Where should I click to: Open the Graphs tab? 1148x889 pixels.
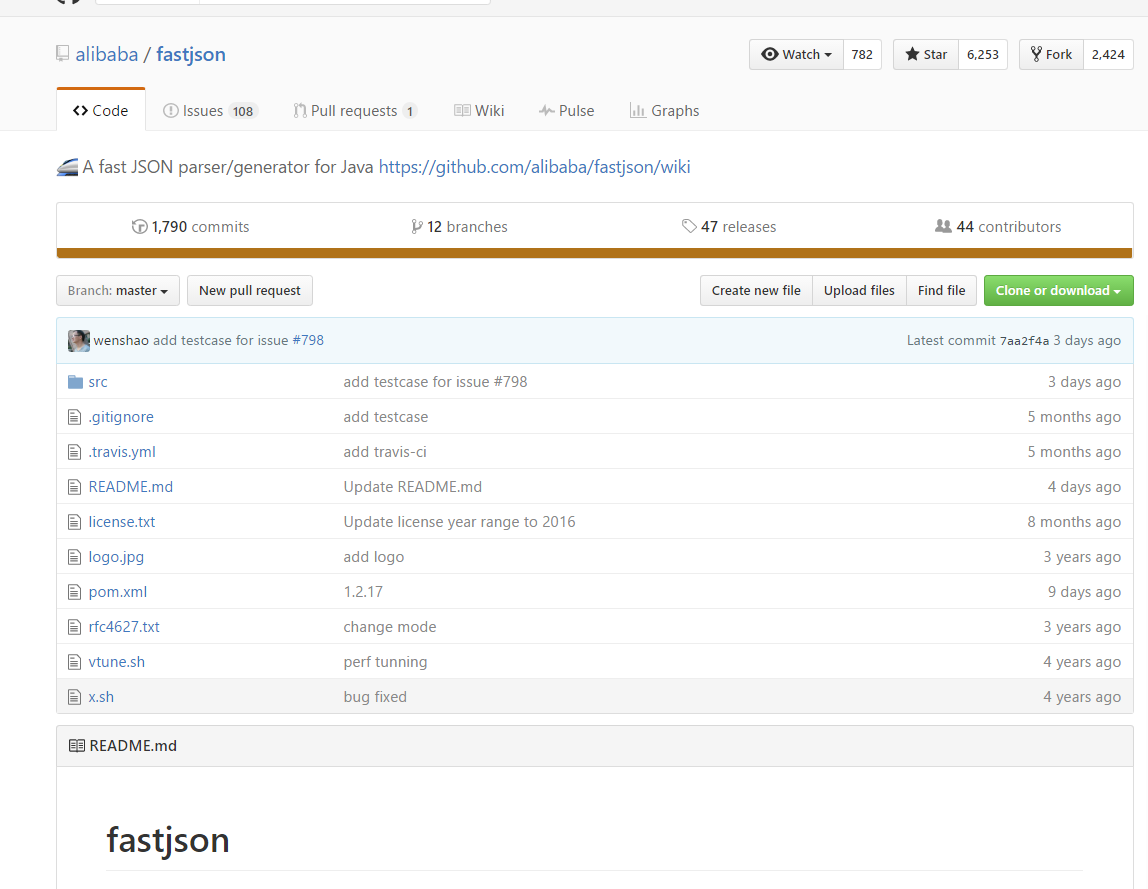[x=664, y=111]
